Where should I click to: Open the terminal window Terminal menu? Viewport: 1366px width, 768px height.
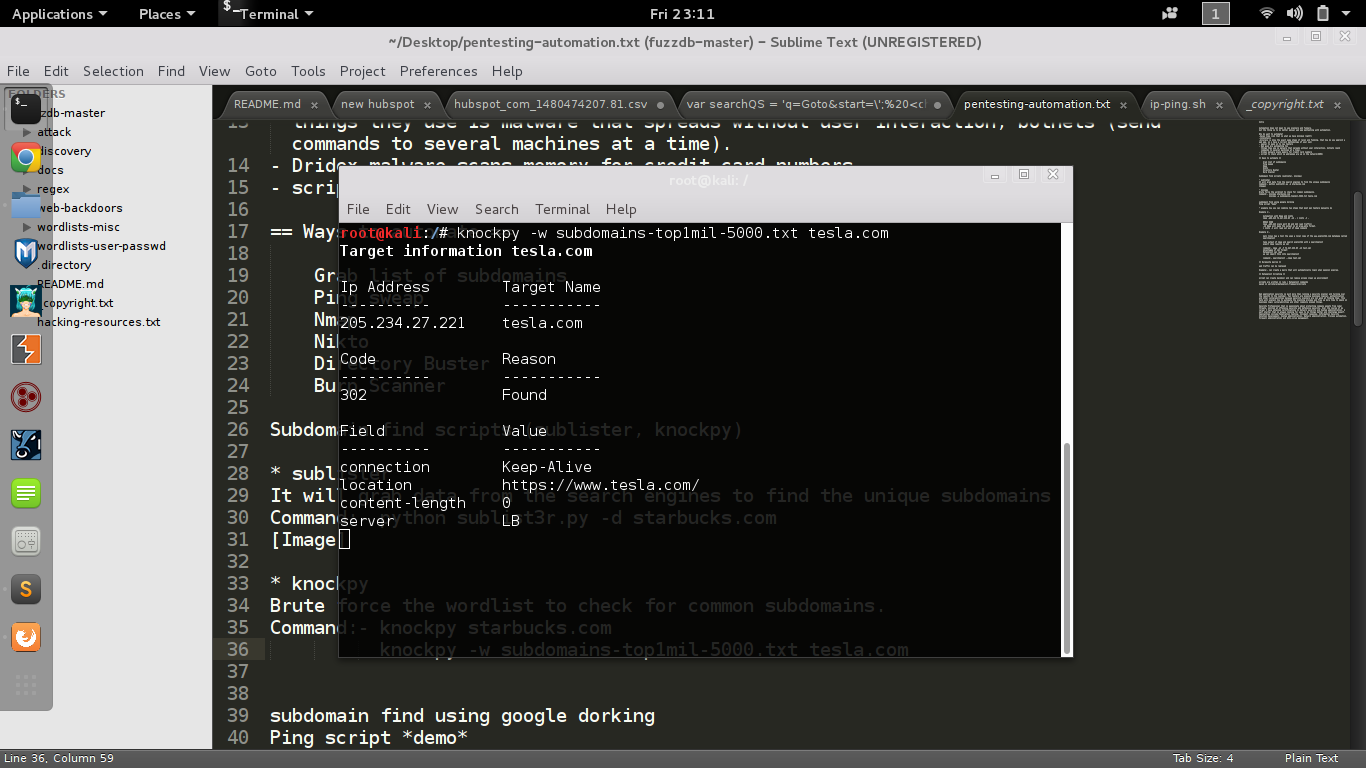(x=562, y=209)
